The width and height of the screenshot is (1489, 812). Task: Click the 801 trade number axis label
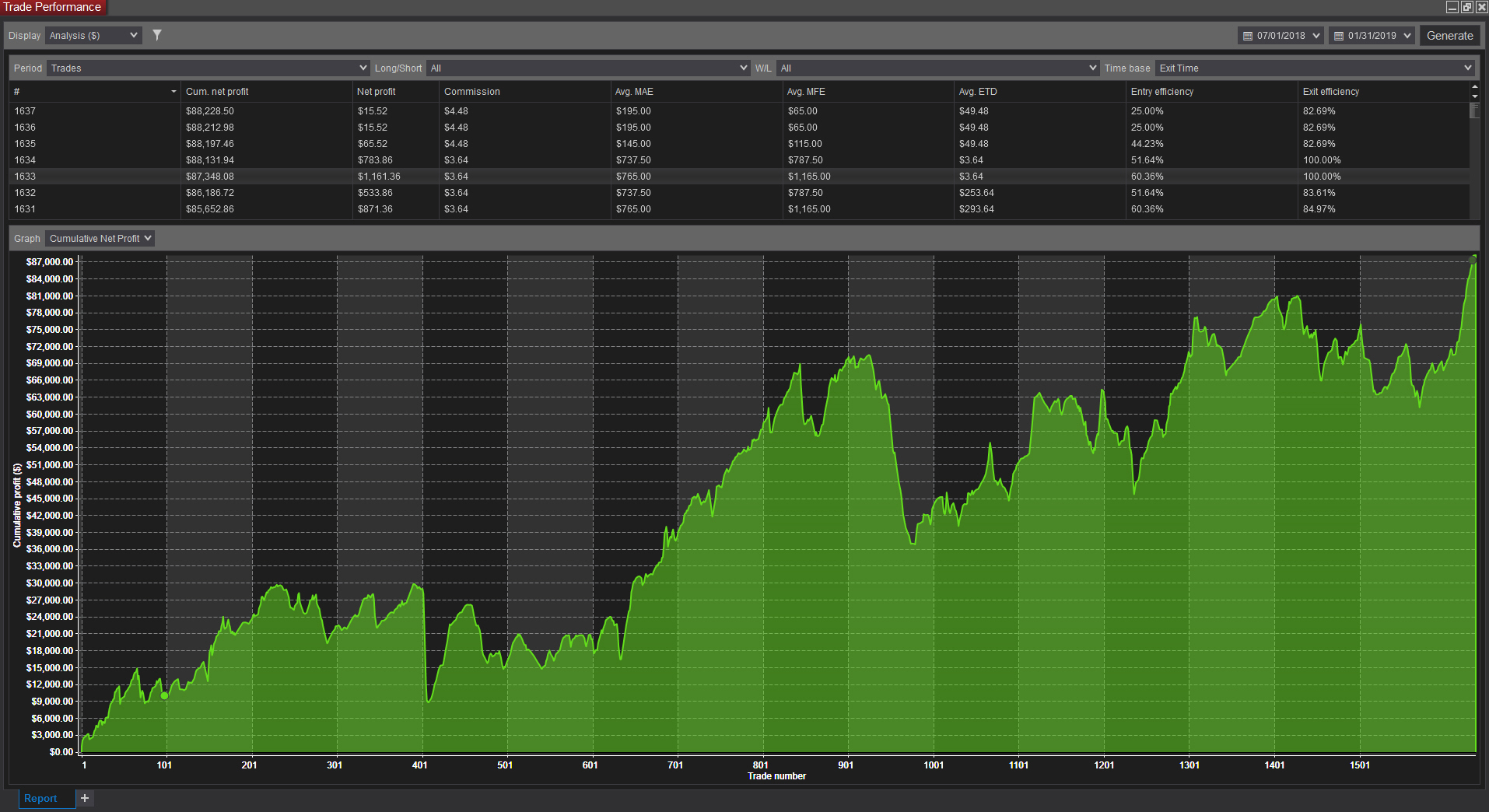click(x=760, y=765)
